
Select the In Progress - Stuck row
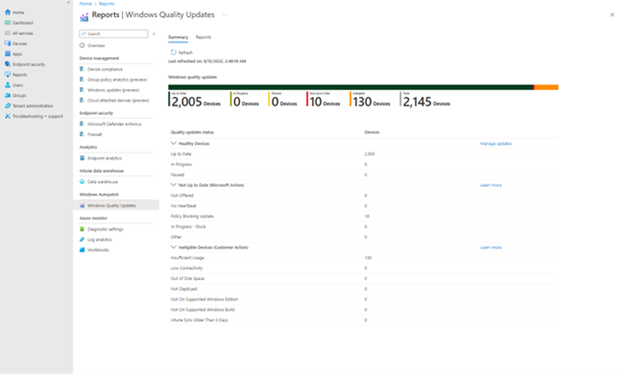click(x=363, y=227)
